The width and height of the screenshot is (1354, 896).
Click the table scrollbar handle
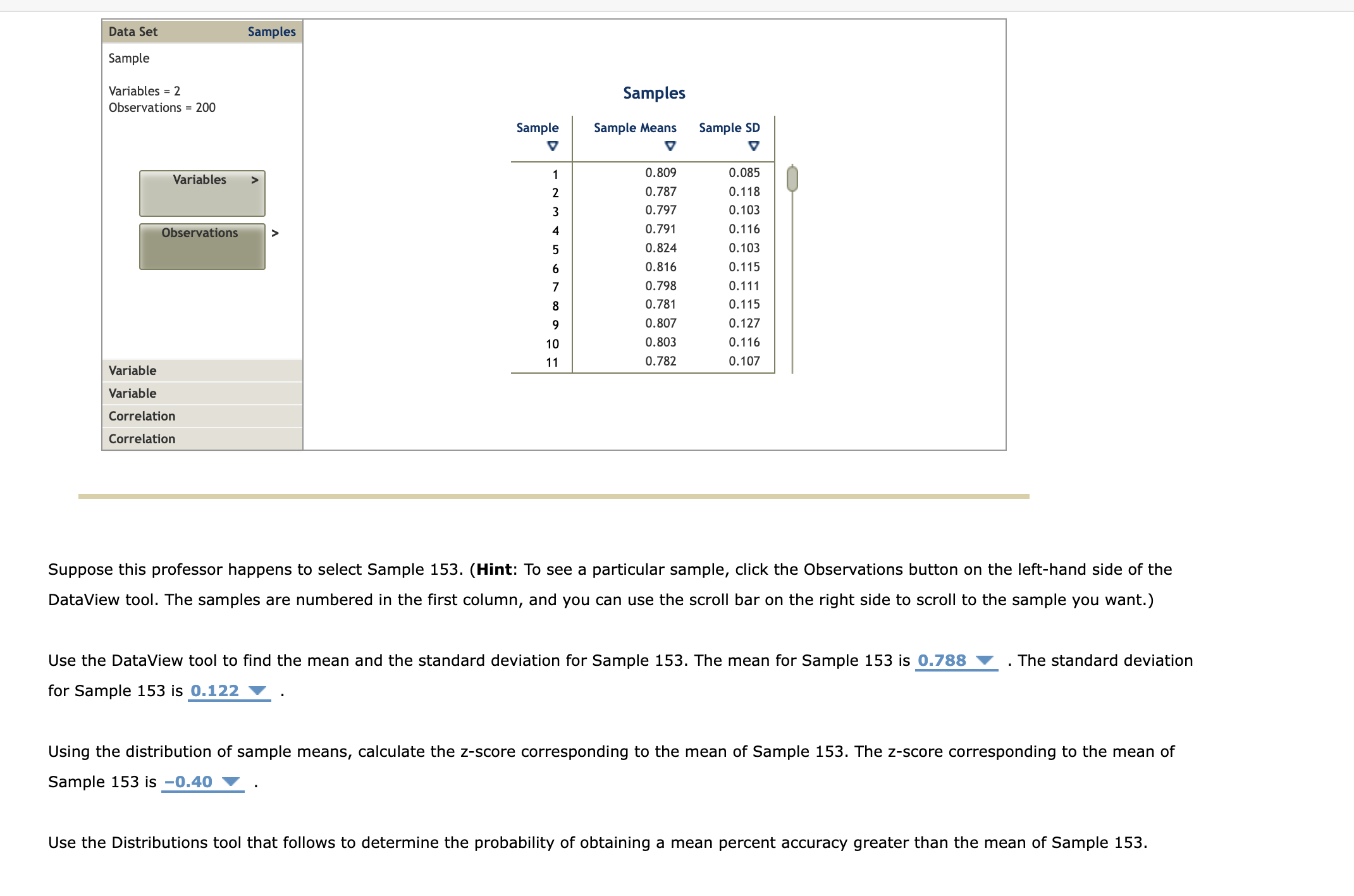(x=792, y=178)
